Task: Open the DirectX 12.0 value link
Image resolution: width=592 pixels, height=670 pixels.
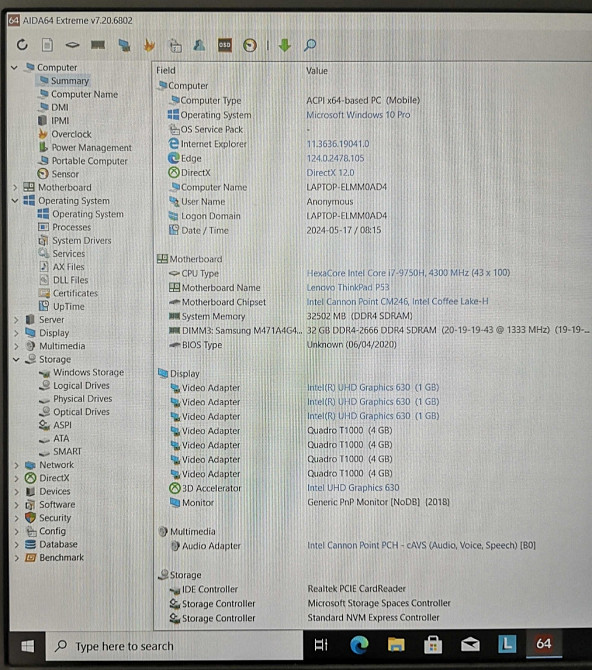Action: 330,173
